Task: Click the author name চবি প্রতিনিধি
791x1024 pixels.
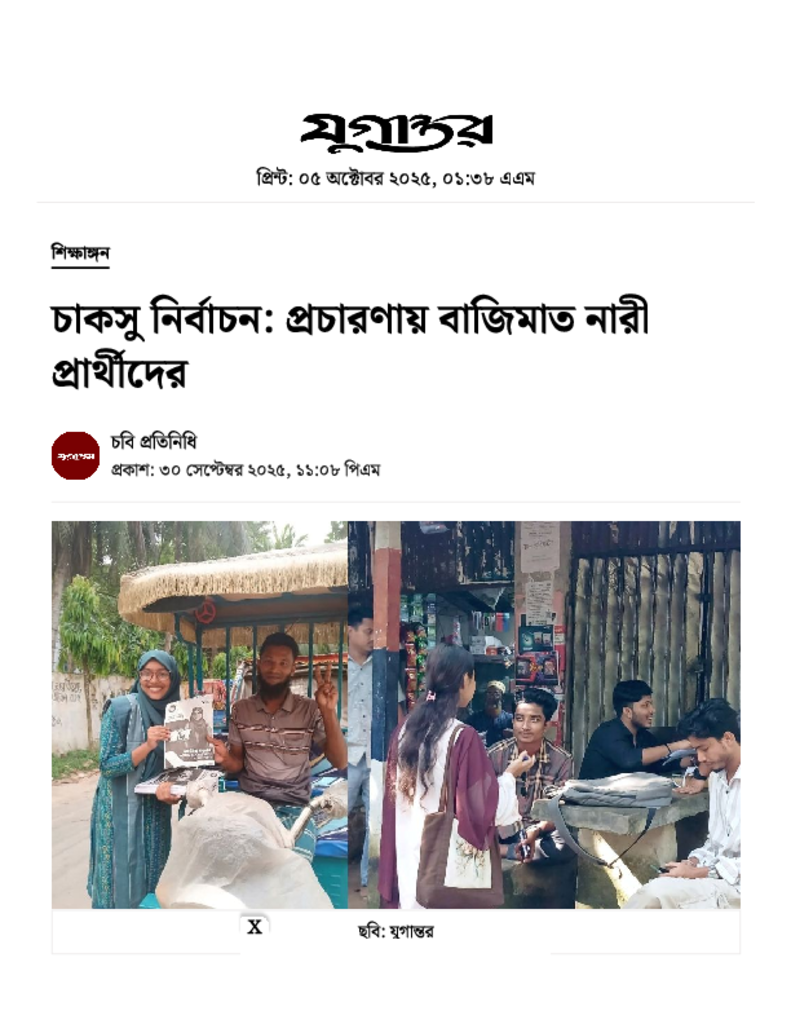Action: (x=153, y=442)
